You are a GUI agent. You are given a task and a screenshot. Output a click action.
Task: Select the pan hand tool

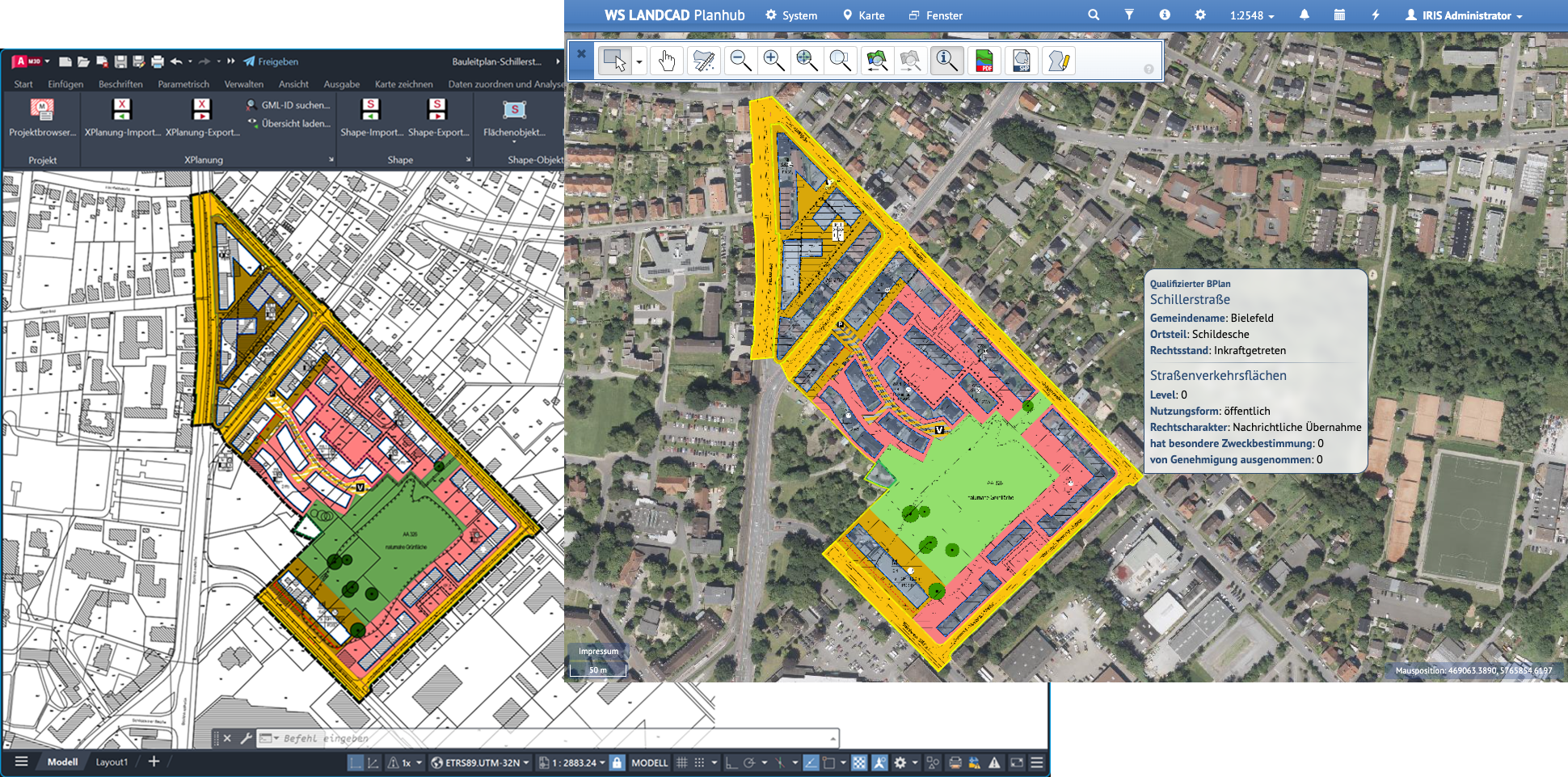pos(666,61)
